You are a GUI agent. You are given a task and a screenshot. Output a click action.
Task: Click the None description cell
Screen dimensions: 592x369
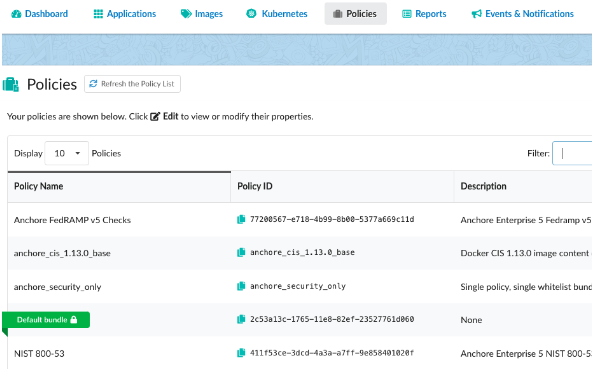(x=471, y=320)
